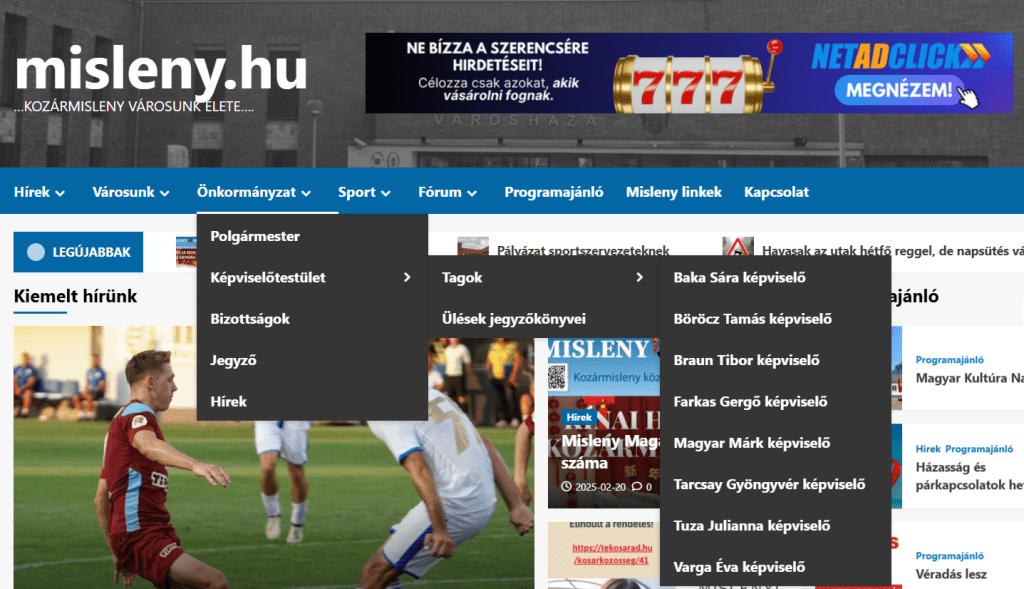The height and width of the screenshot is (589, 1024).
Task: Choose Braun Tibor képviselő
Action: click(776, 360)
